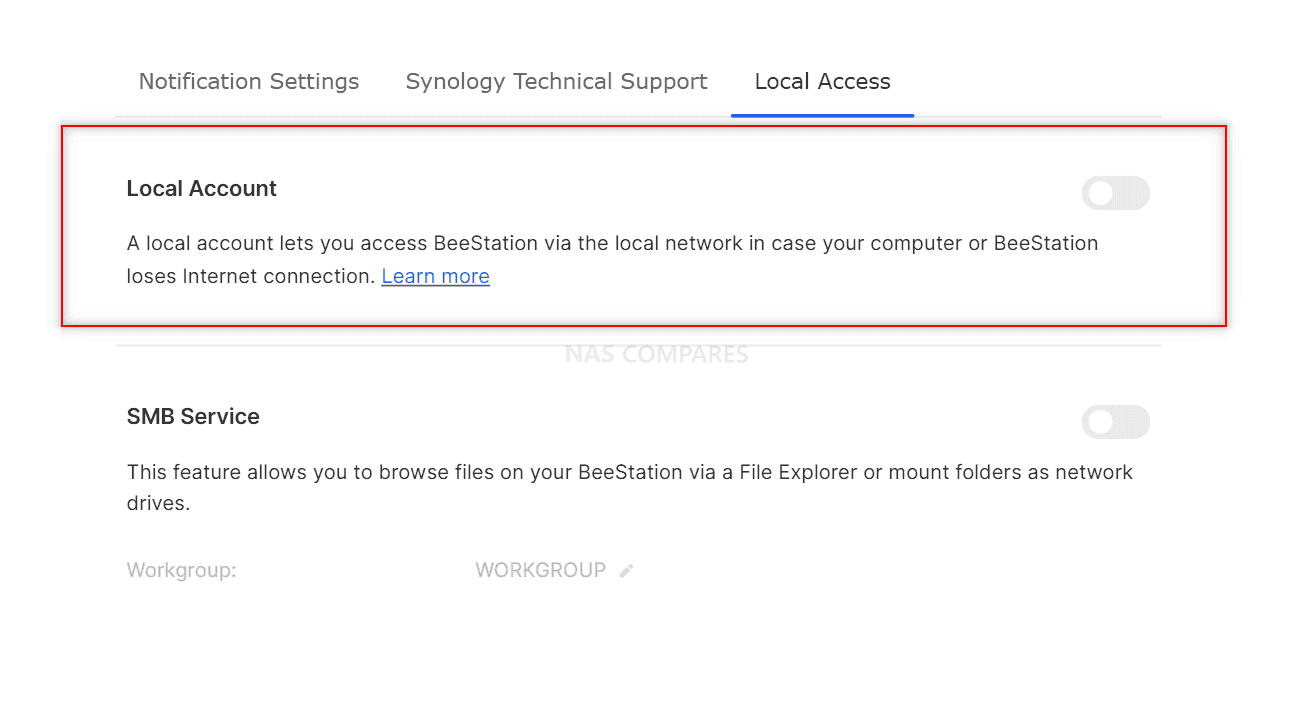Toggle the Local Account switch on

[1115, 193]
